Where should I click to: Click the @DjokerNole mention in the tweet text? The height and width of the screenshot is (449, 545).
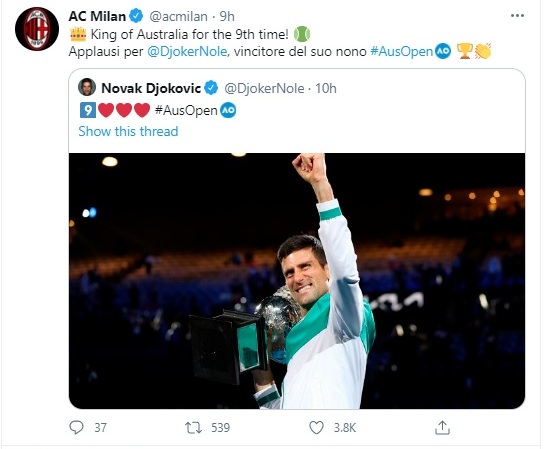188,51
